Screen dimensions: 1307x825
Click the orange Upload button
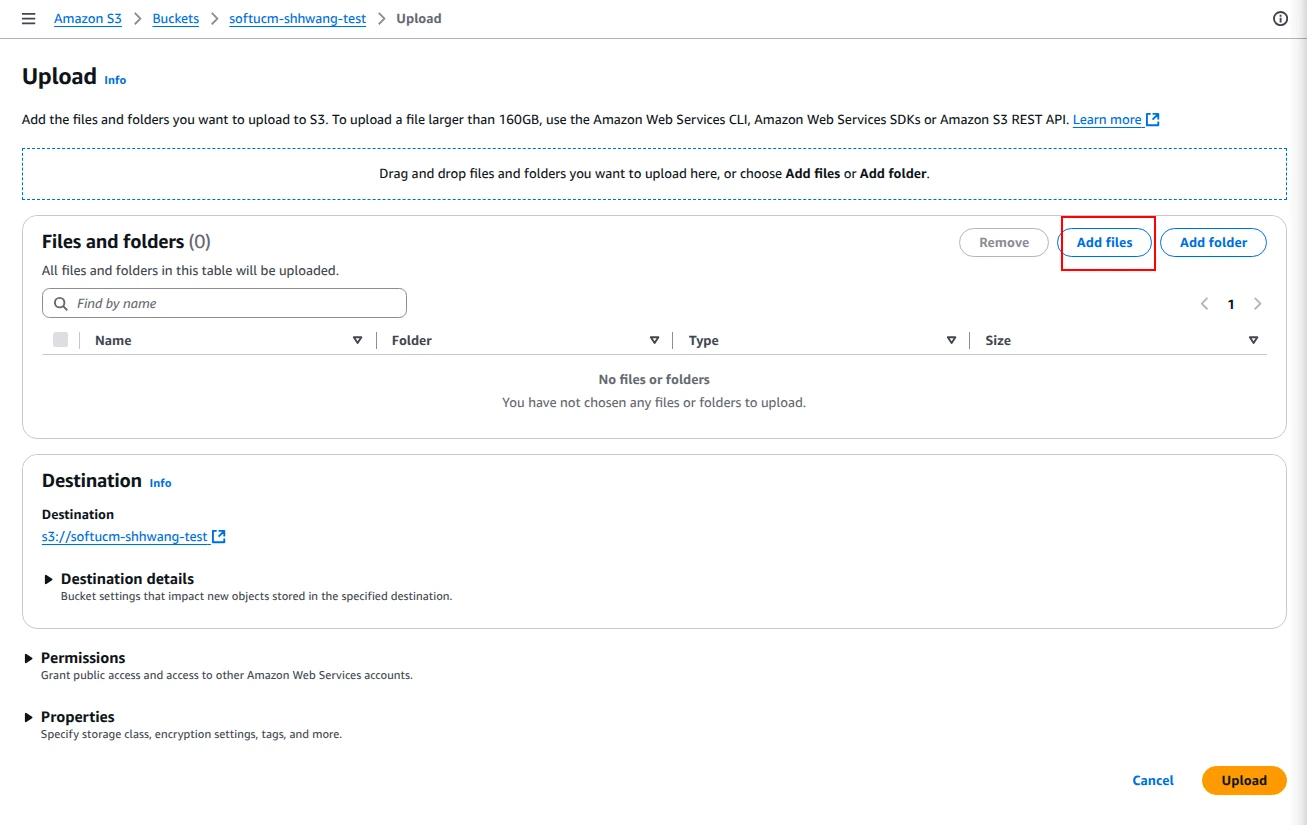(x=1244, y=781)
